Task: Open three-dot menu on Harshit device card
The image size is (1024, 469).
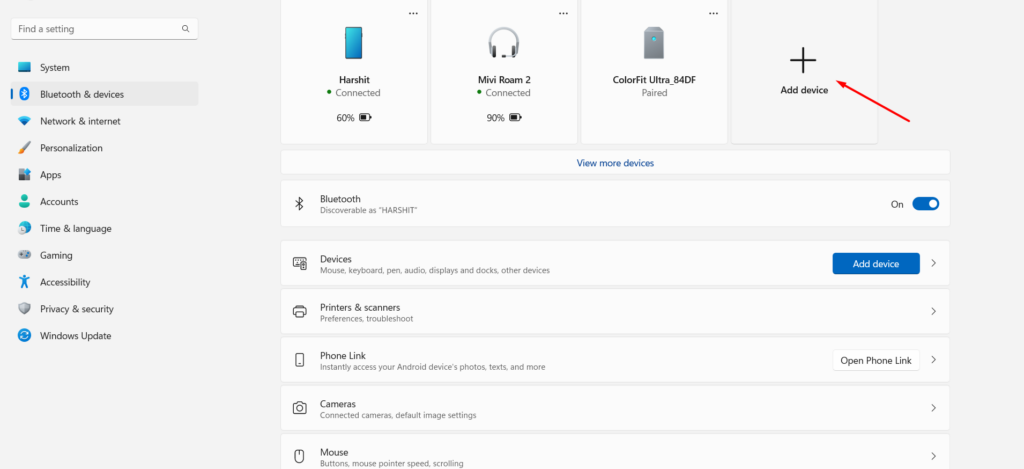Action: 413,13
